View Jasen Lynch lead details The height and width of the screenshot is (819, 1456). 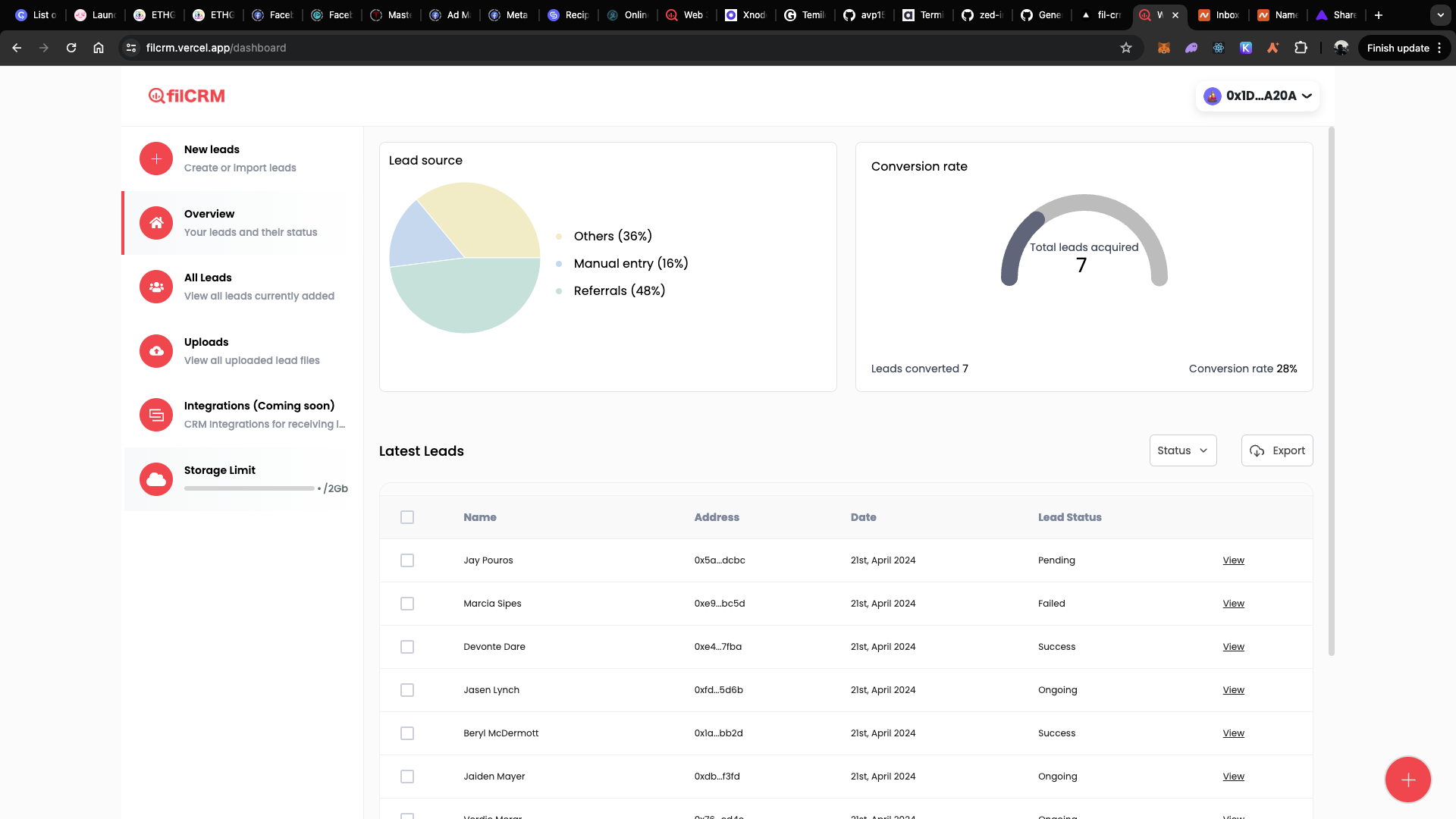(x=1233, y=690)
